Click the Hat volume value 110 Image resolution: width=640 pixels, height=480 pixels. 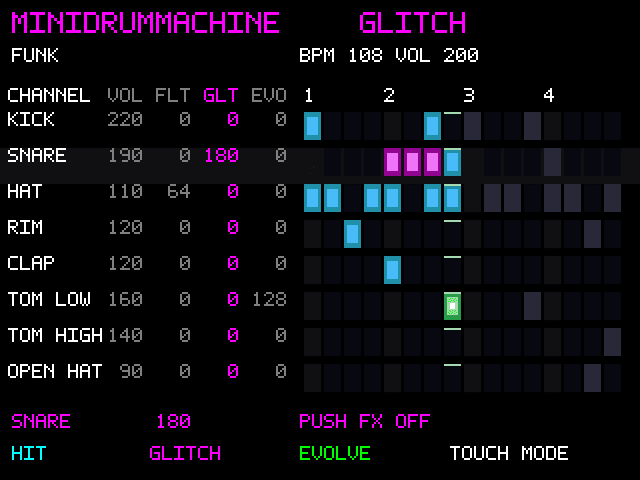click(125, 191)
